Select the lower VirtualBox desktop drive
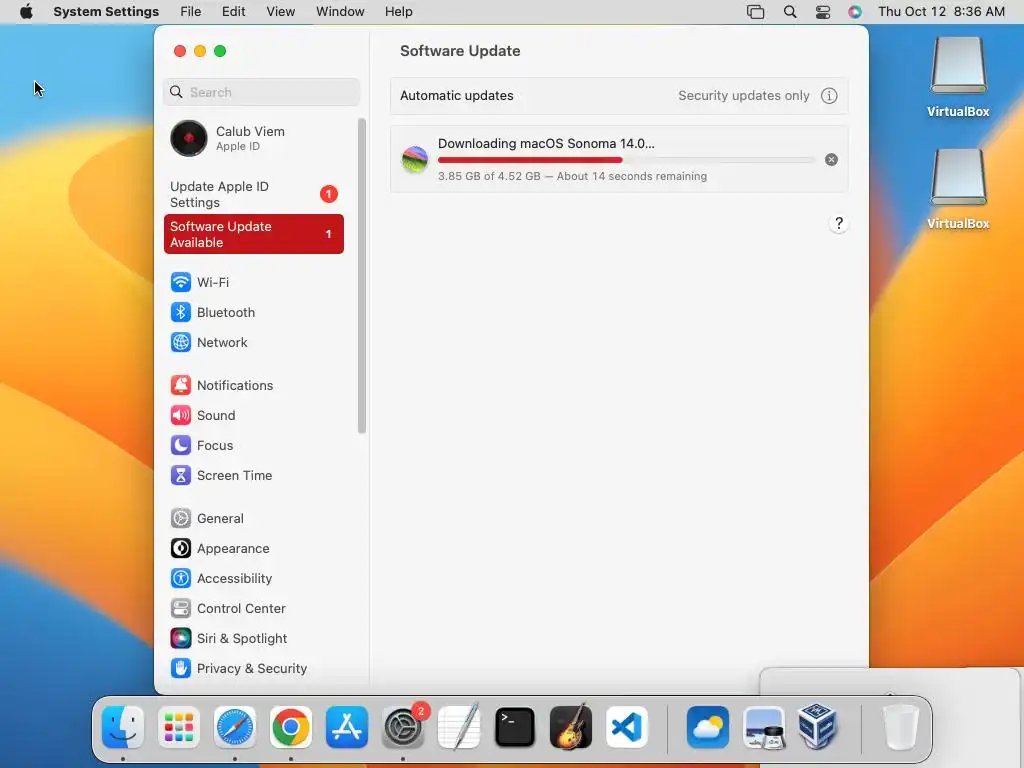The height and width of the screenshot is (768, 1024). 958,189
